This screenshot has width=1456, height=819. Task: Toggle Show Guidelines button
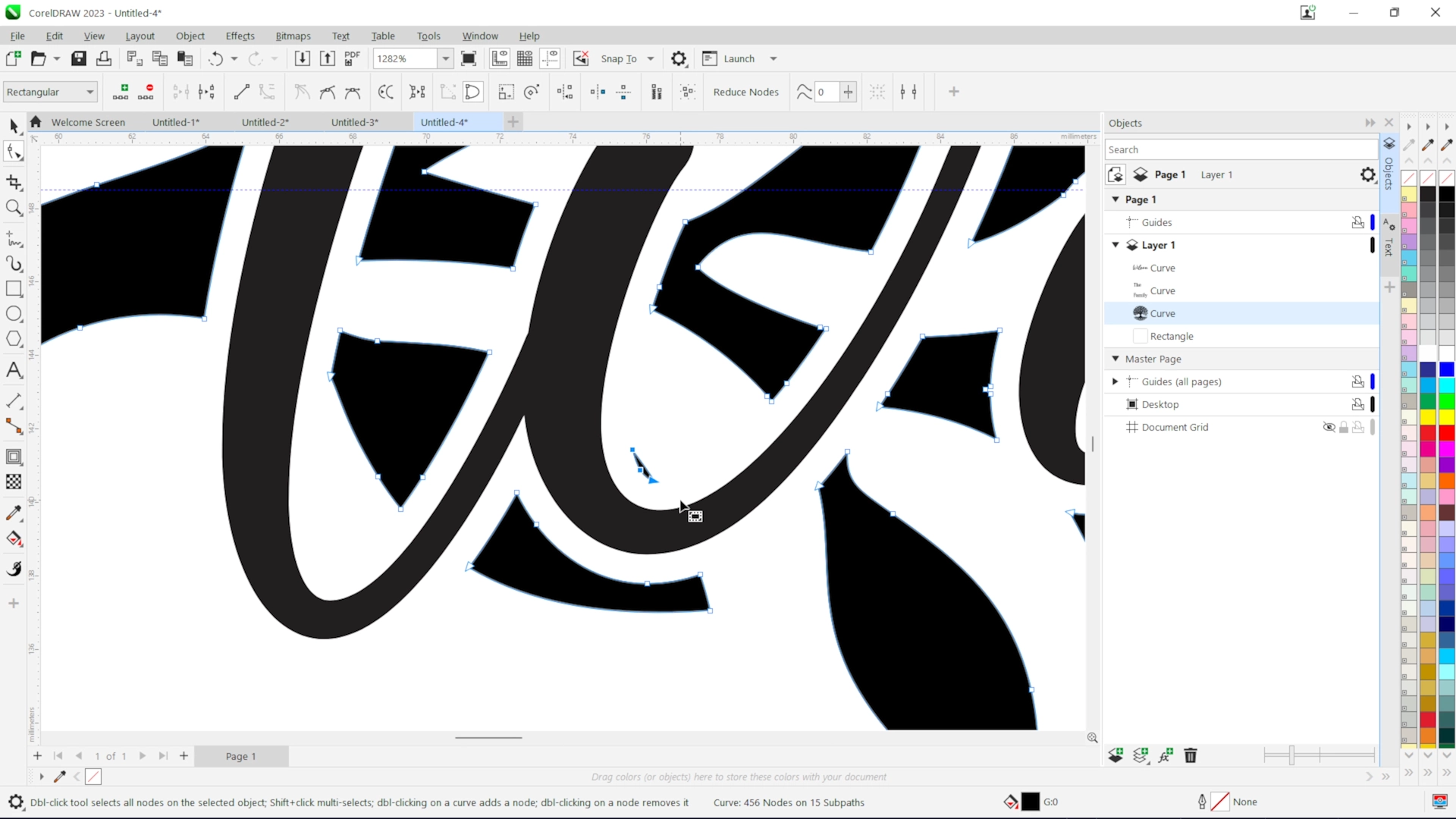pyautogui.click(x=550, y=58)
